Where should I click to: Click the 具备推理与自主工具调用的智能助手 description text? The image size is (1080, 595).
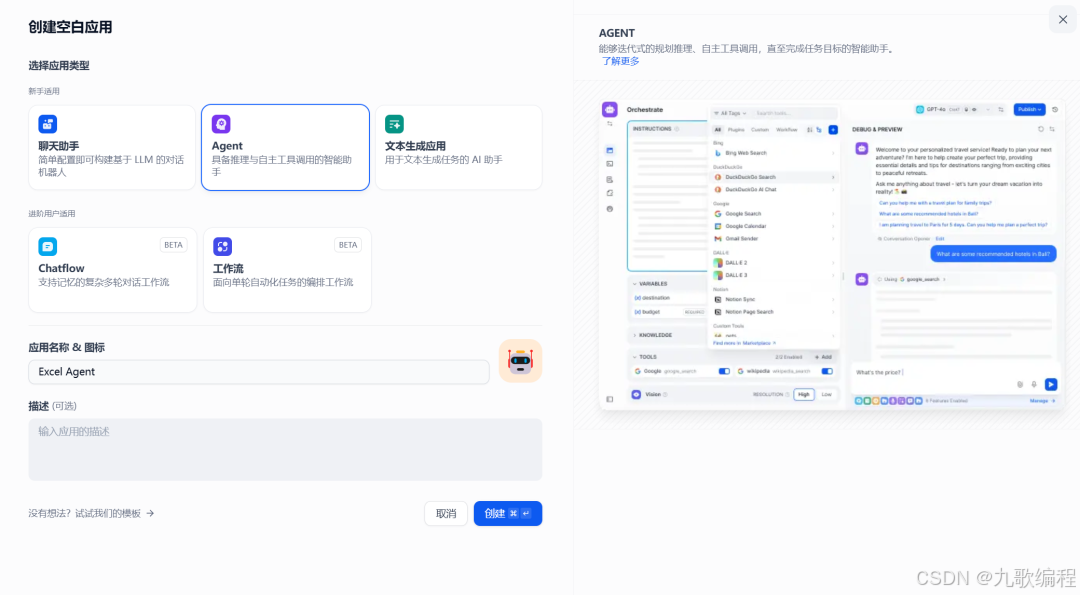click(x=282, y=165)
